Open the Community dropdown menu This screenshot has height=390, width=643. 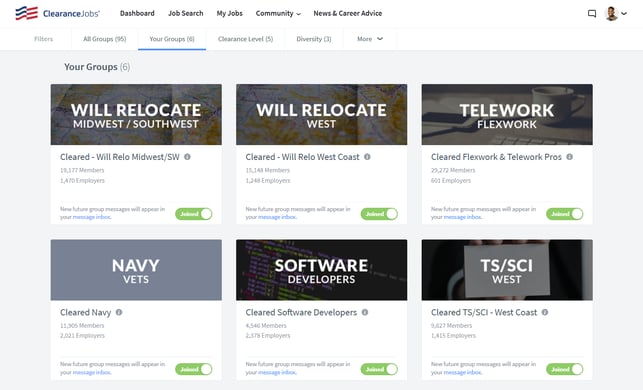pos(278,13)
